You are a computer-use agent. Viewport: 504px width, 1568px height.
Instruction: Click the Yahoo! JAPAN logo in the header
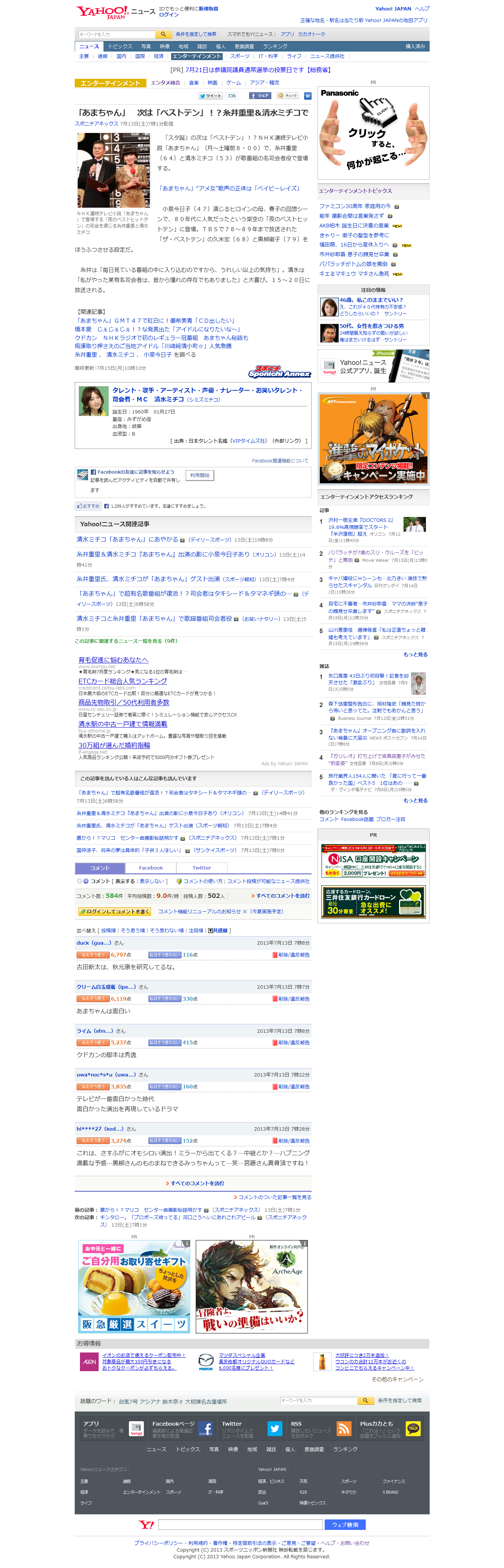tap(102, 12)
